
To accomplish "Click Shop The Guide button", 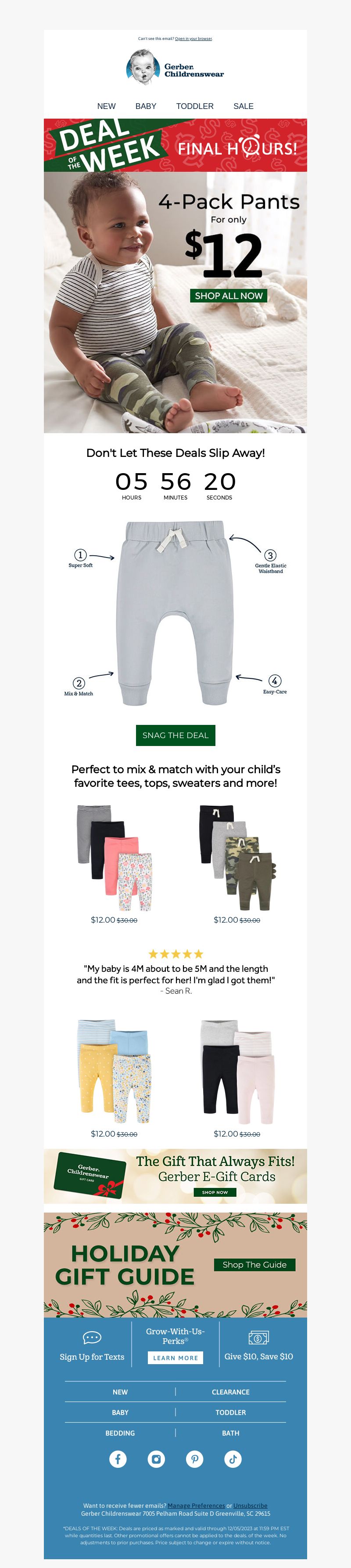I will pos(254,1264).
